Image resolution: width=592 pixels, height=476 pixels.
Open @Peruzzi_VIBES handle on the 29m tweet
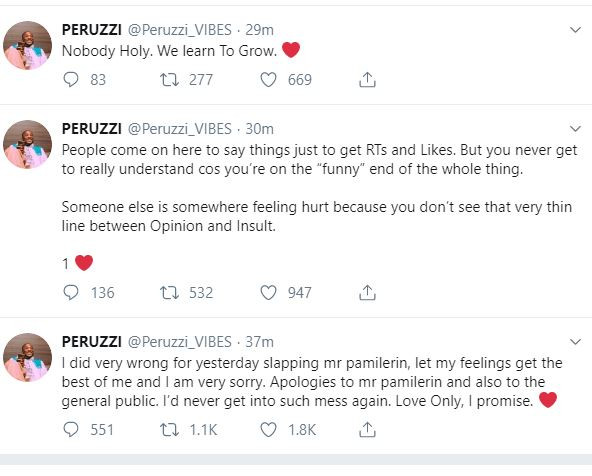pos(180,30)
